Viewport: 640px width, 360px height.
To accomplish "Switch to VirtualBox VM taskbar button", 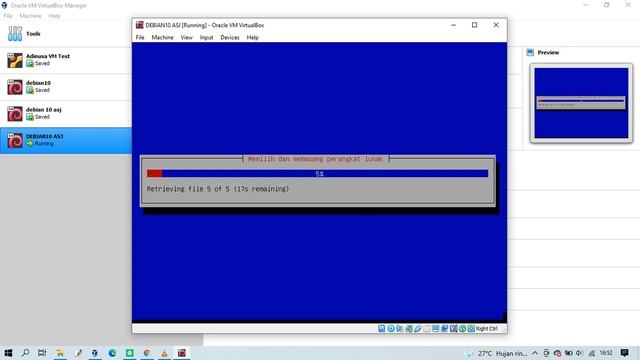I will [182, 353].
